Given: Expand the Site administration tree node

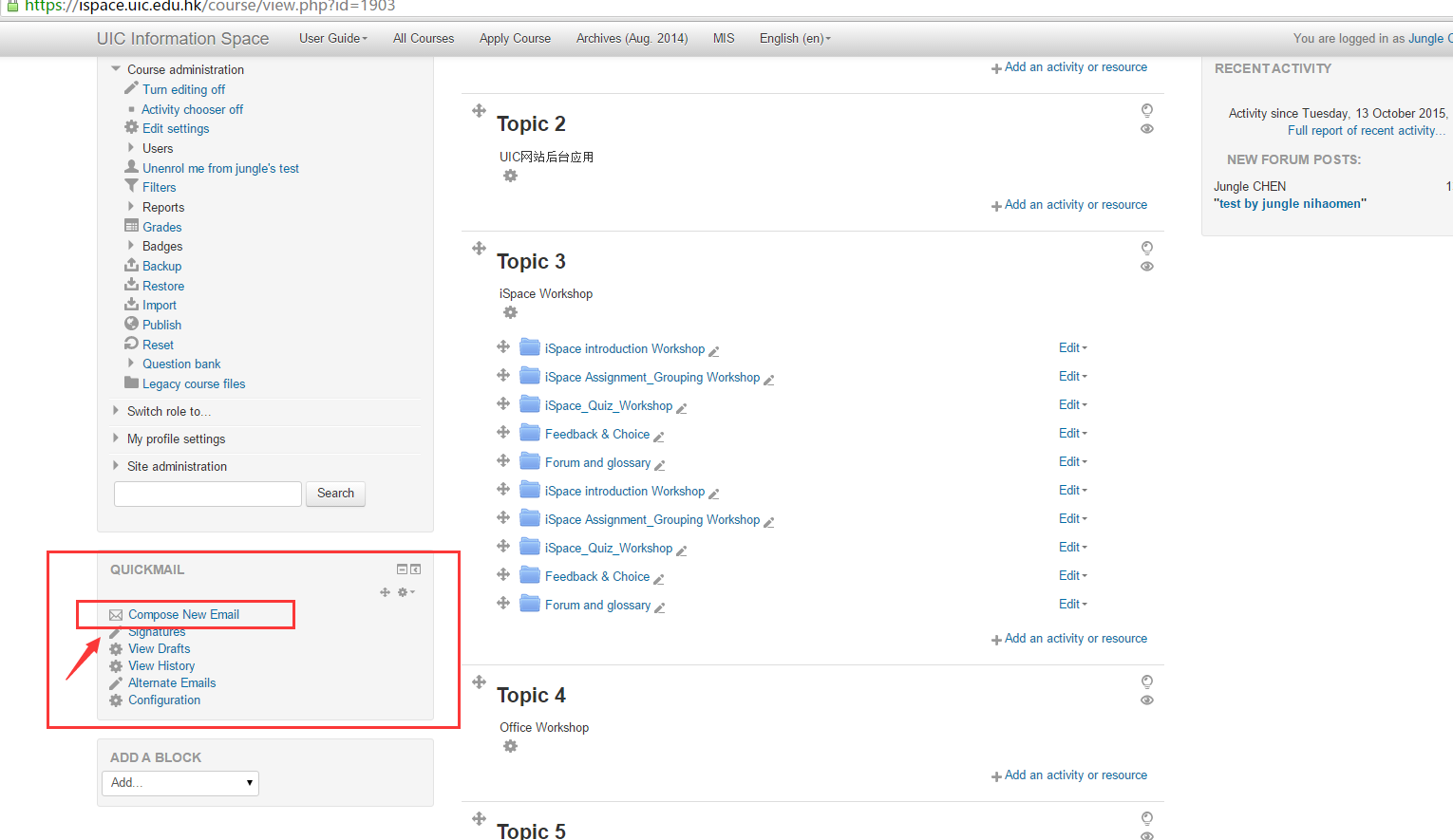Looking at the screenshot, I should point(116,466).
